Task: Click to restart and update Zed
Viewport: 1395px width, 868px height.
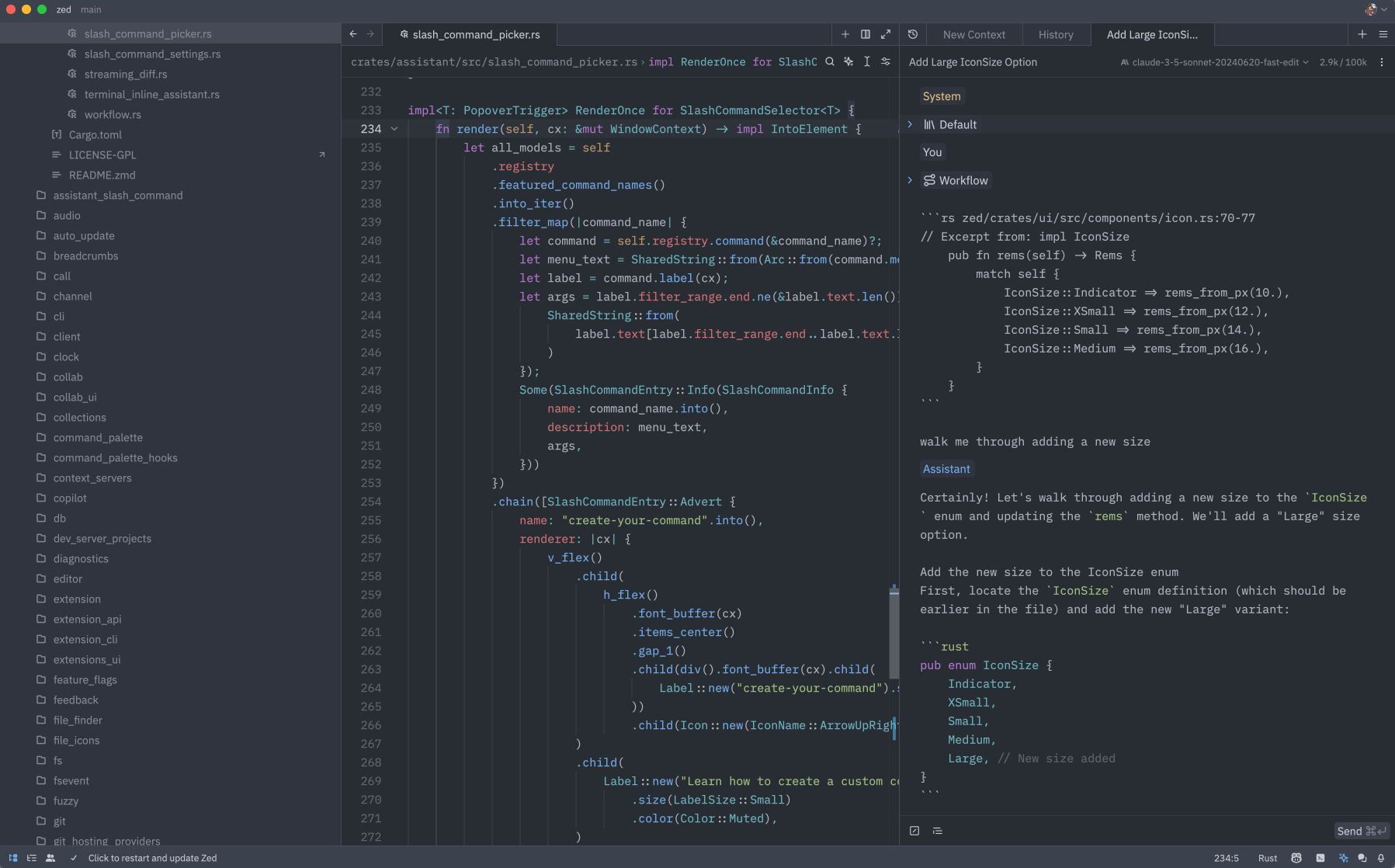Action: click(x=152, y=858)
